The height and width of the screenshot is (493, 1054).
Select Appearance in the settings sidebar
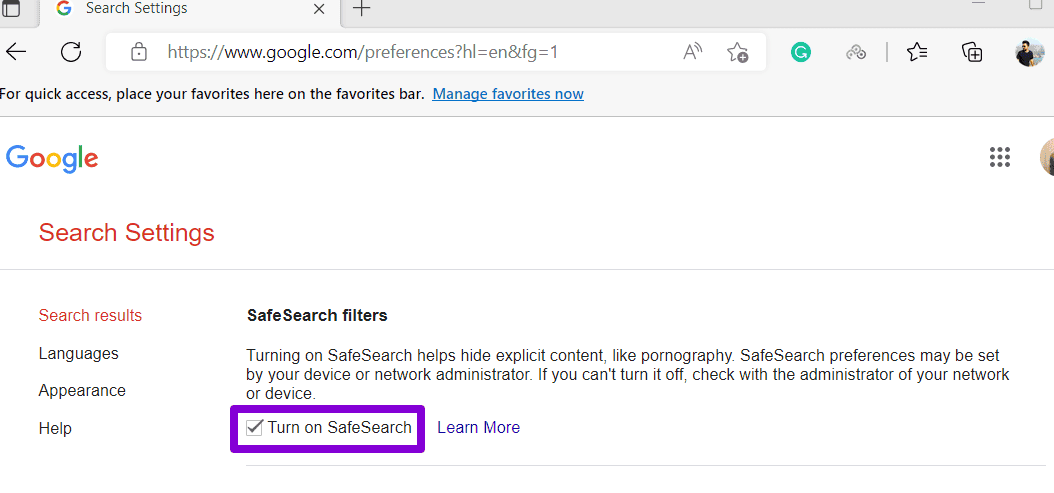(x=82, y=390)
